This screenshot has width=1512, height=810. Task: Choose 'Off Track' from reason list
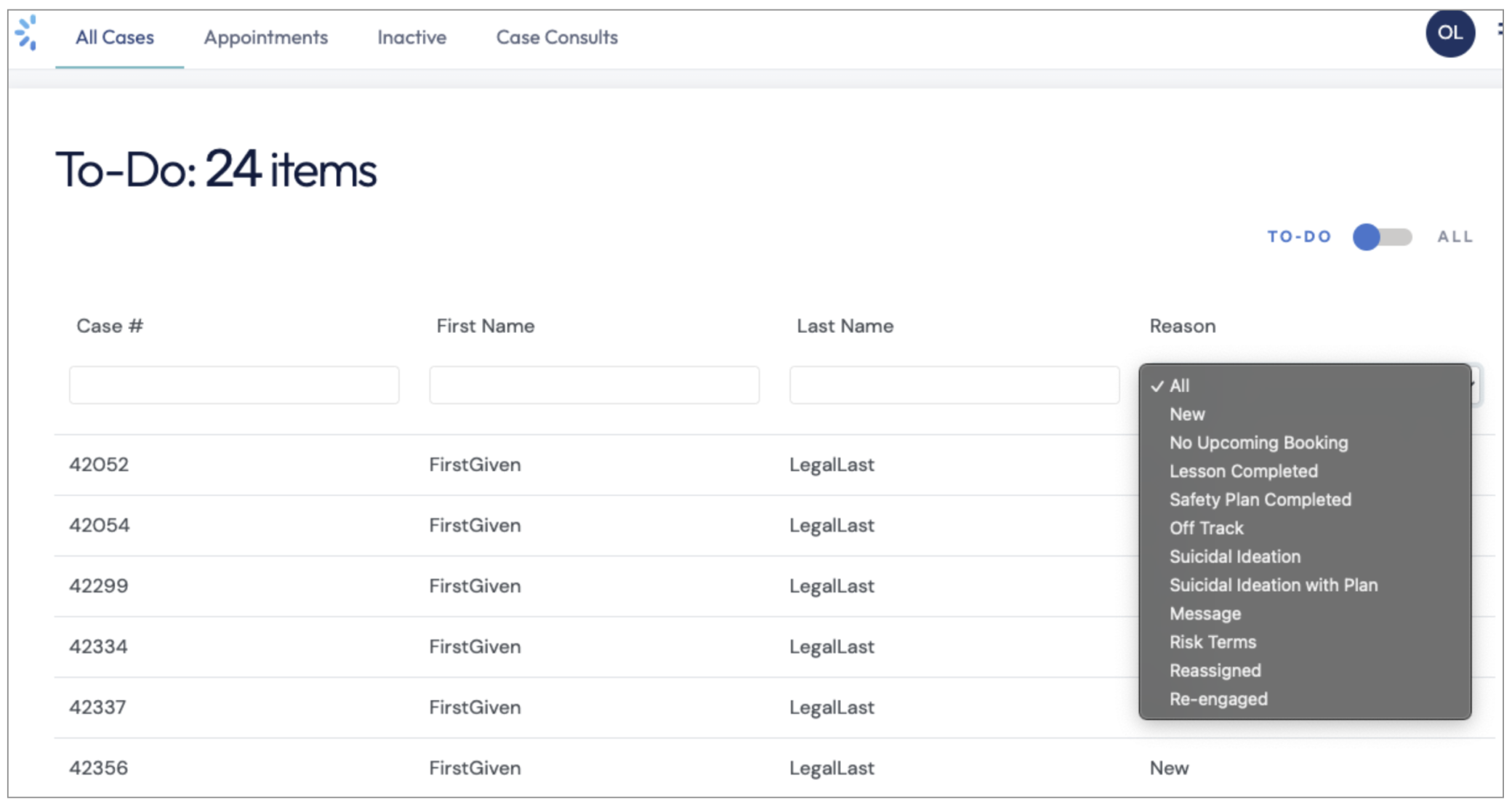click(1206, 528)
